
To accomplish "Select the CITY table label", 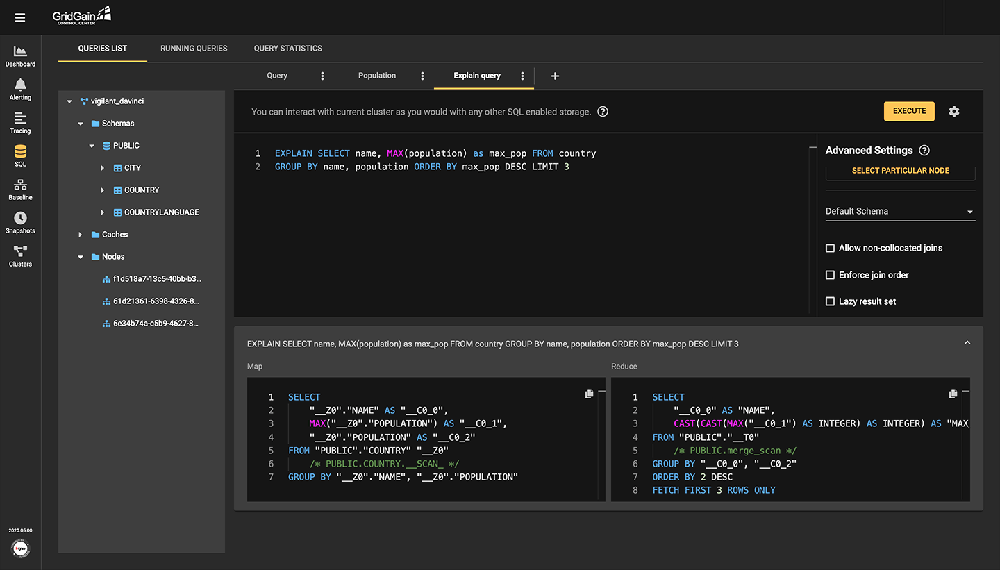I will pyautogui.click(x=133, y=168).
